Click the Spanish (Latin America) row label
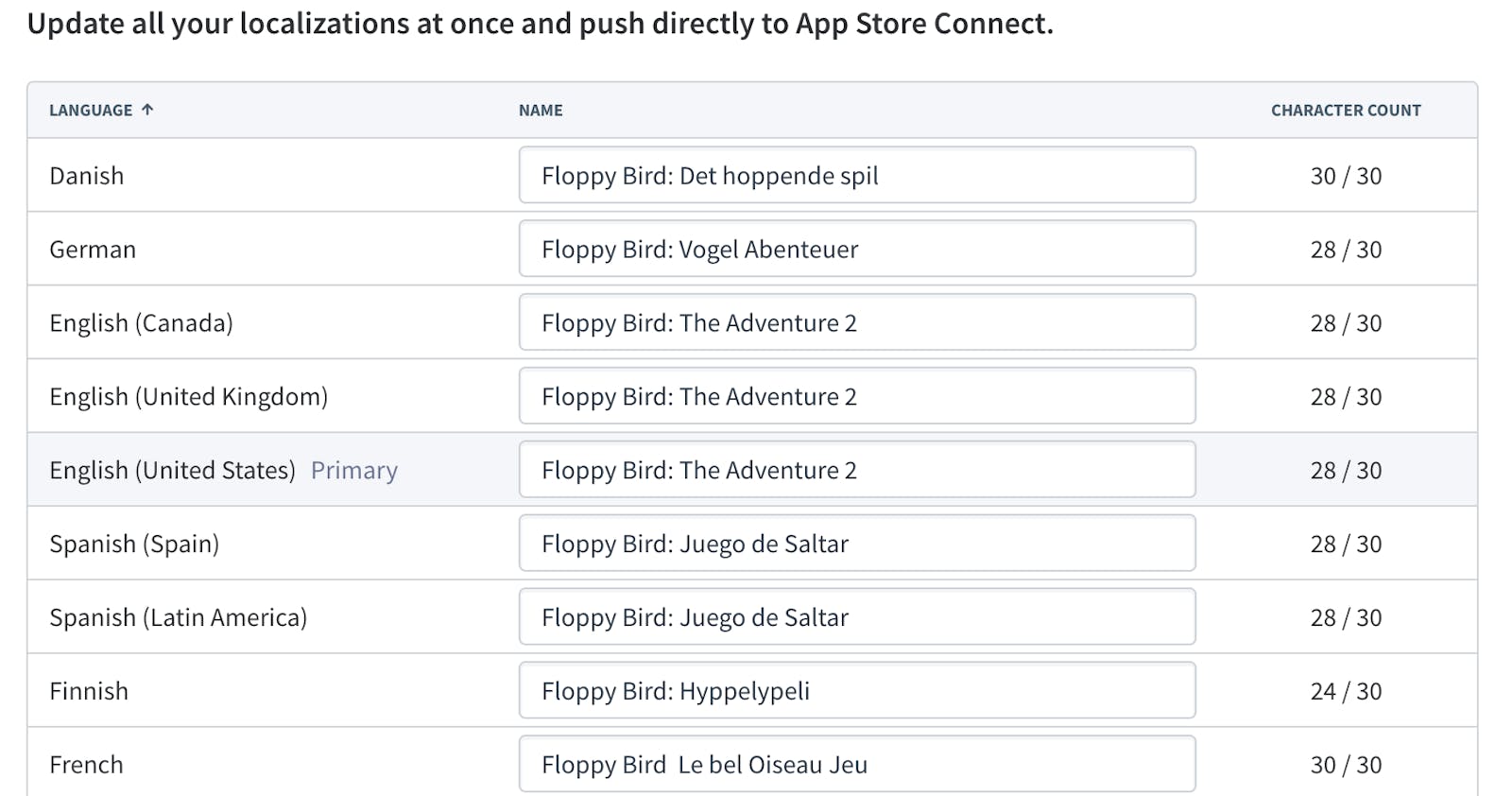This screenshot has width=1512, height=796. click(179, 618)
